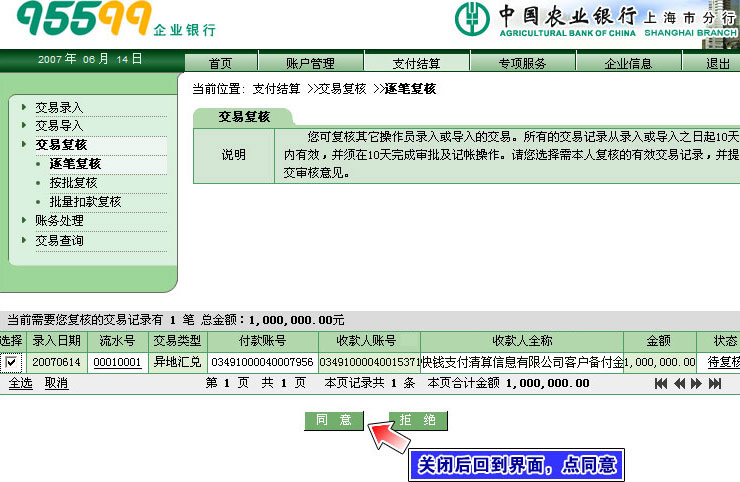Select 交易录入 in sidebar menu

pyautogui.click(x=59, y=108)
